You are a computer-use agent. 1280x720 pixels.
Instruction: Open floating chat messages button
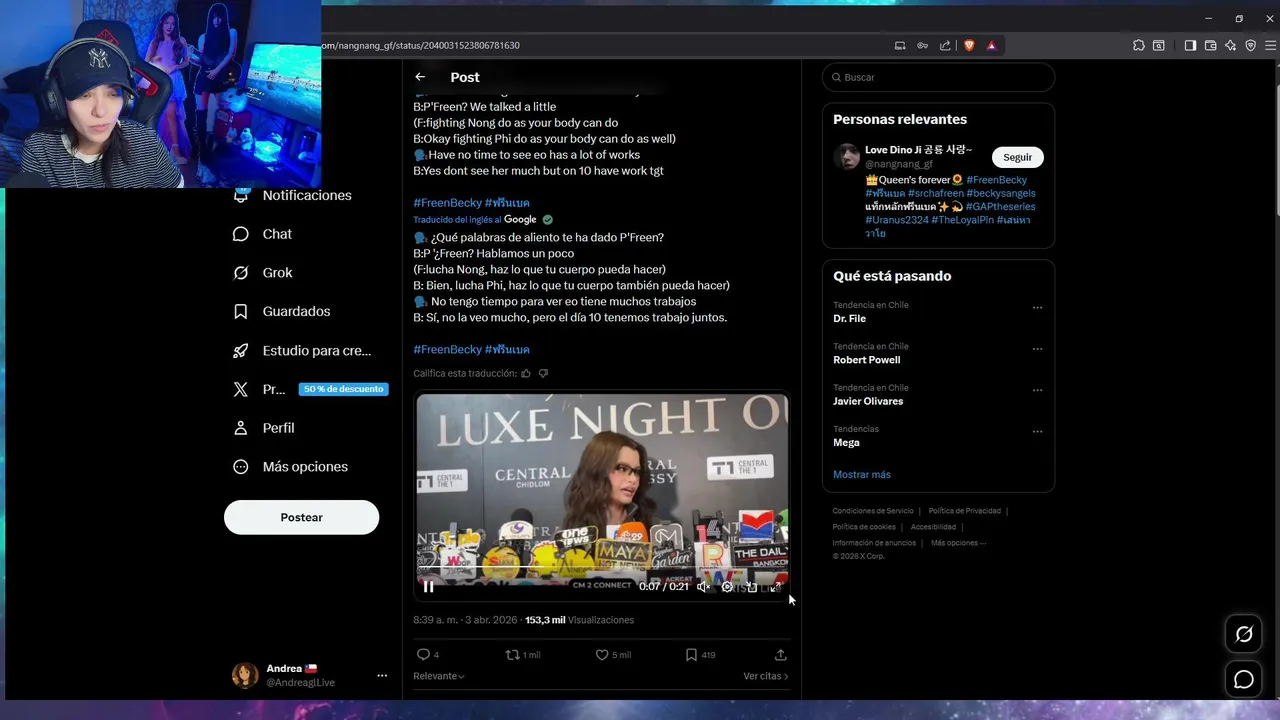1244,680
